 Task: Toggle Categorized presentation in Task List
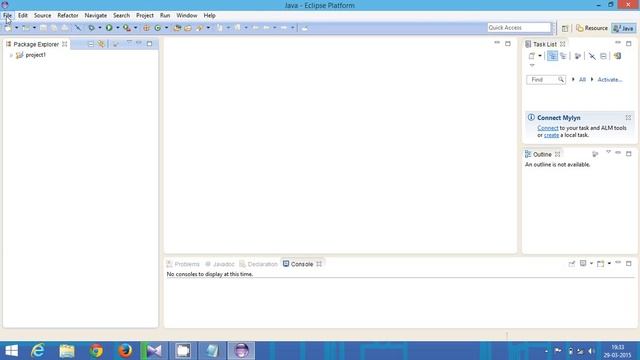coord(552,56)
